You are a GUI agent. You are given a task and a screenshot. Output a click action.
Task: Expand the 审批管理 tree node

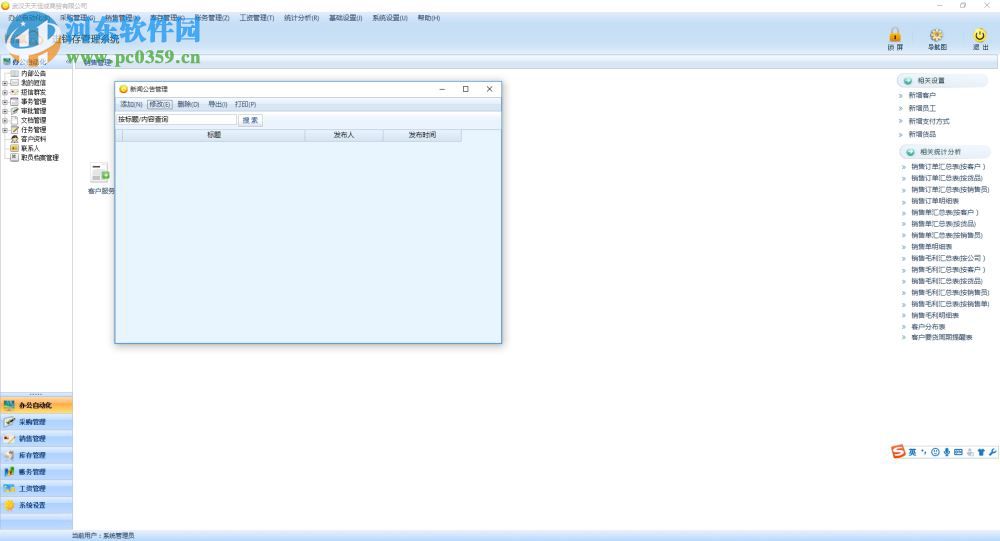point(5,111)
